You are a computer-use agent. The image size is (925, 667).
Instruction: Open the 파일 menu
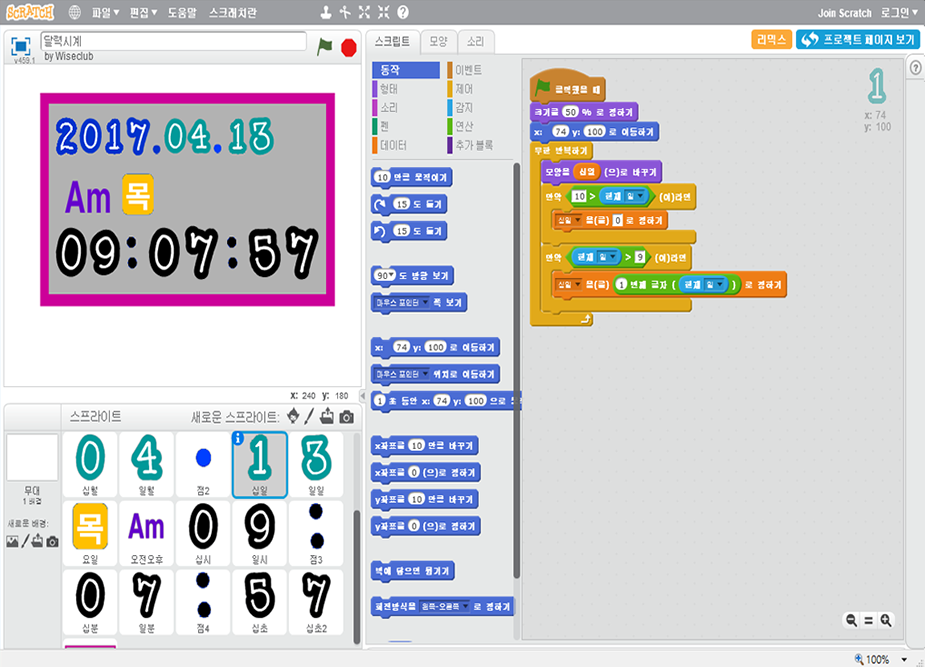pyautogui.click(x=105, y=13)
